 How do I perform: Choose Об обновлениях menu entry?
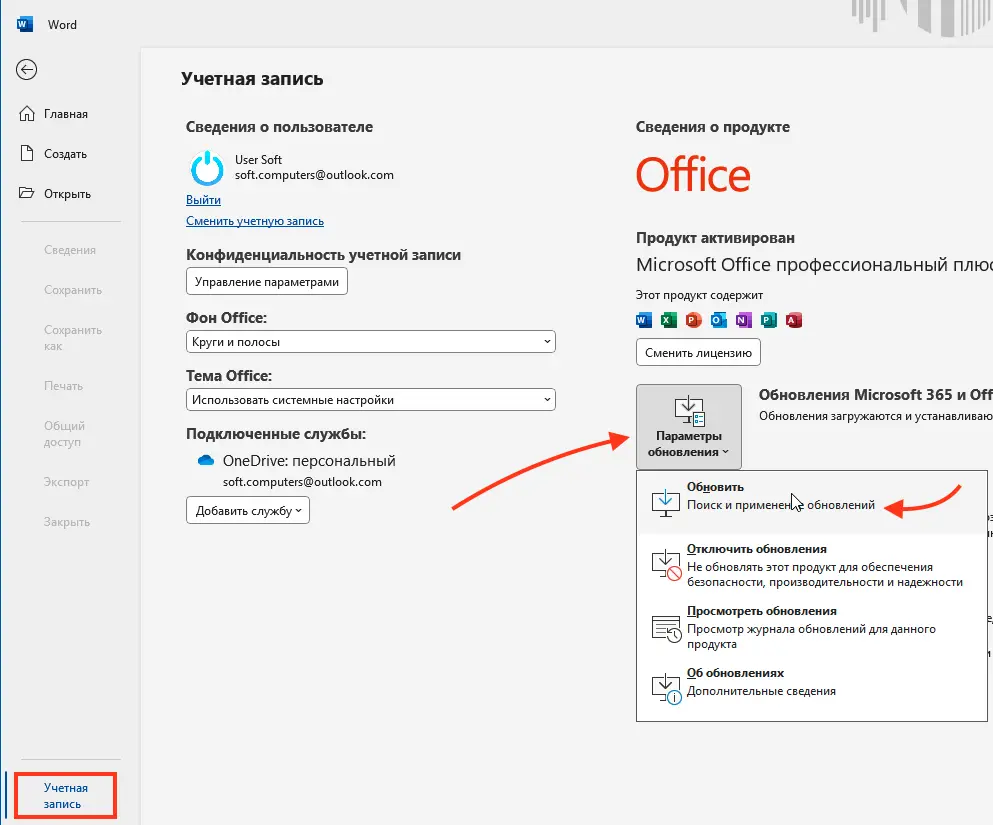(812, 688)
